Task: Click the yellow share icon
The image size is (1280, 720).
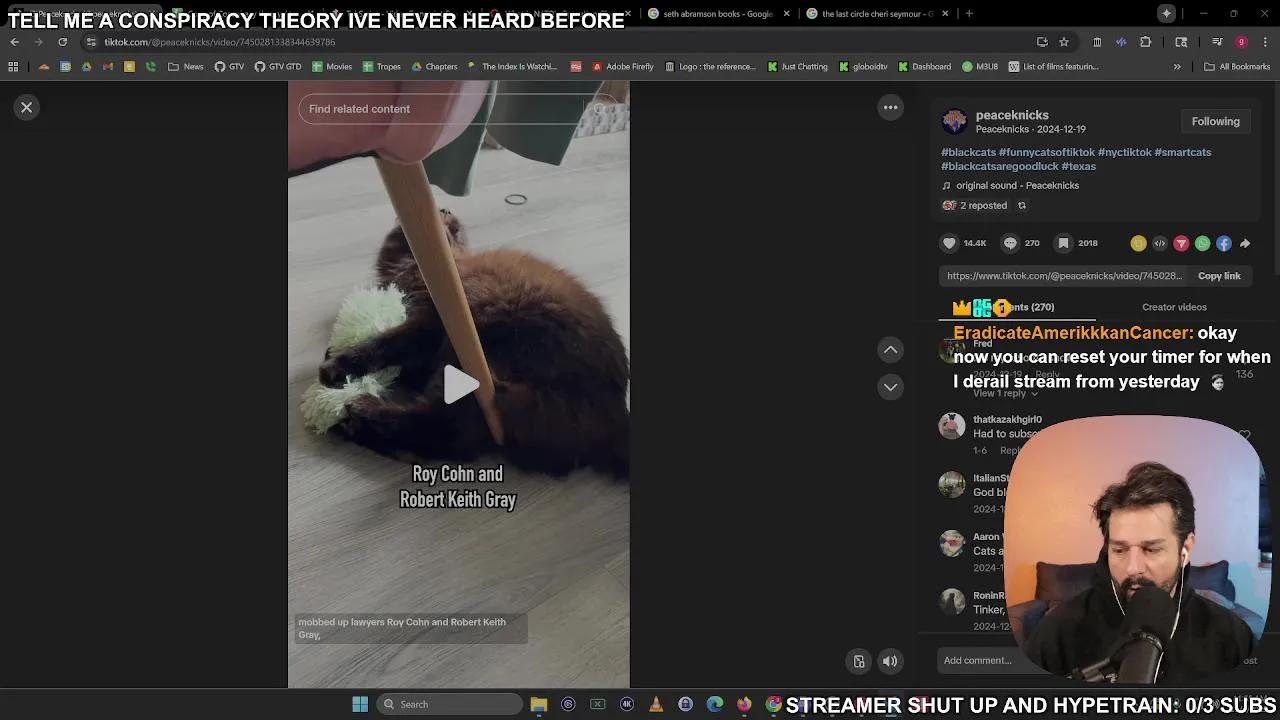Action: pos(1138,243)
